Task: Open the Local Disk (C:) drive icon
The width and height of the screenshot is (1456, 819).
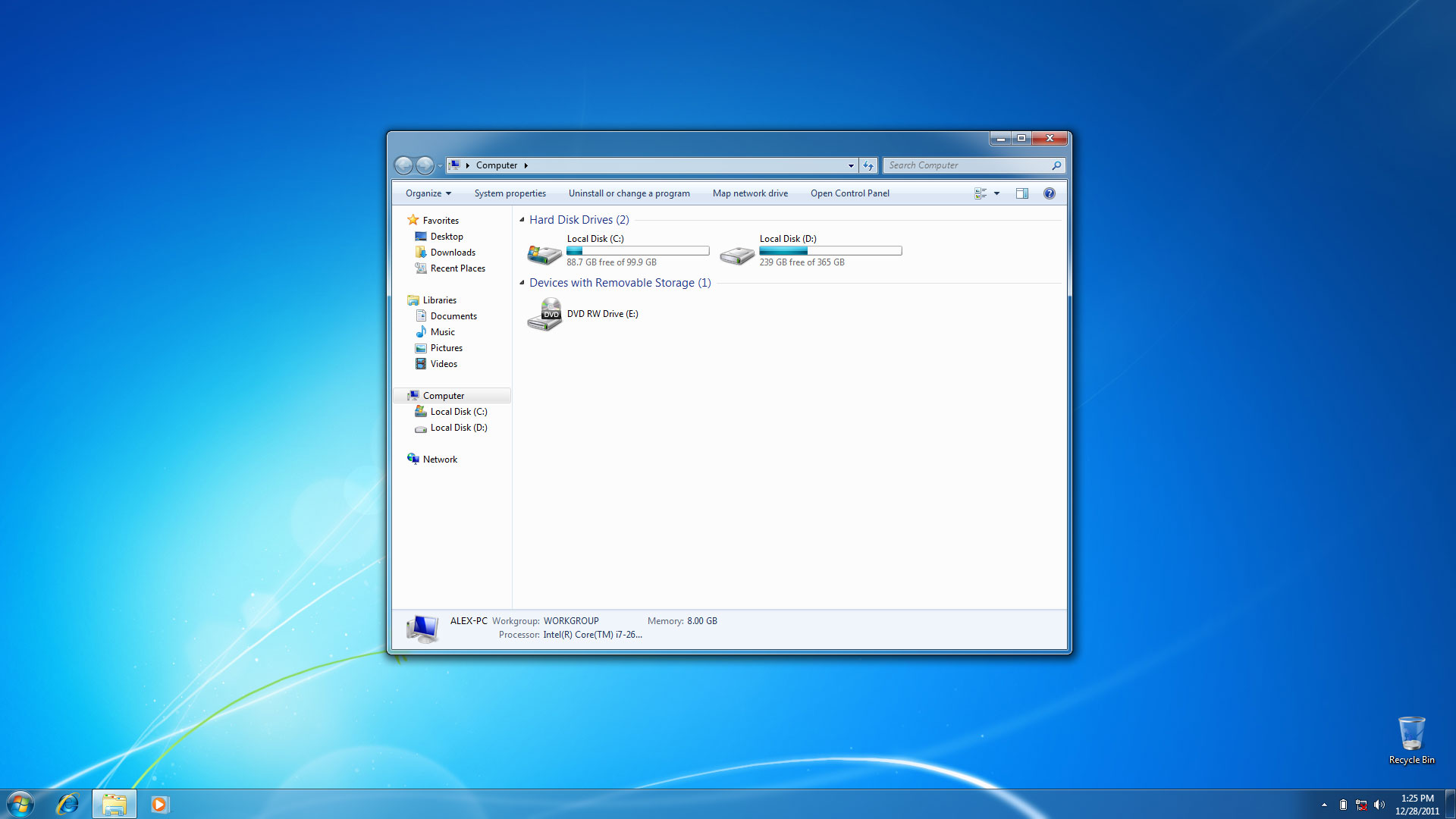Action: point(544,253)
